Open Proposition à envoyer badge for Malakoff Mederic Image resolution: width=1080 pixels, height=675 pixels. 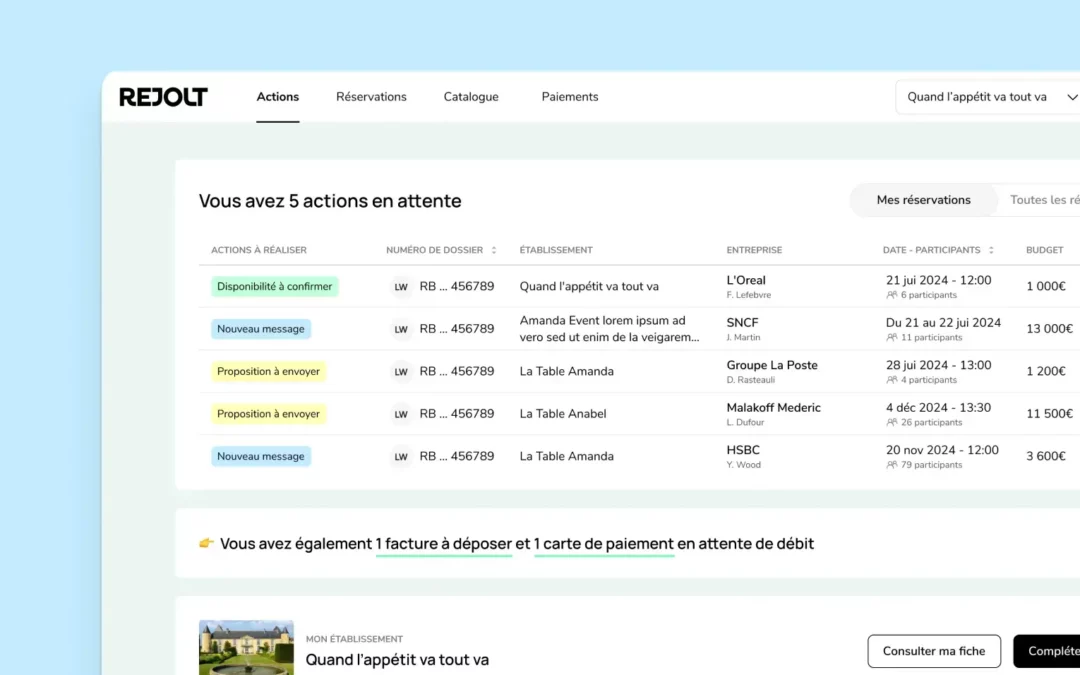pos(268,414)
